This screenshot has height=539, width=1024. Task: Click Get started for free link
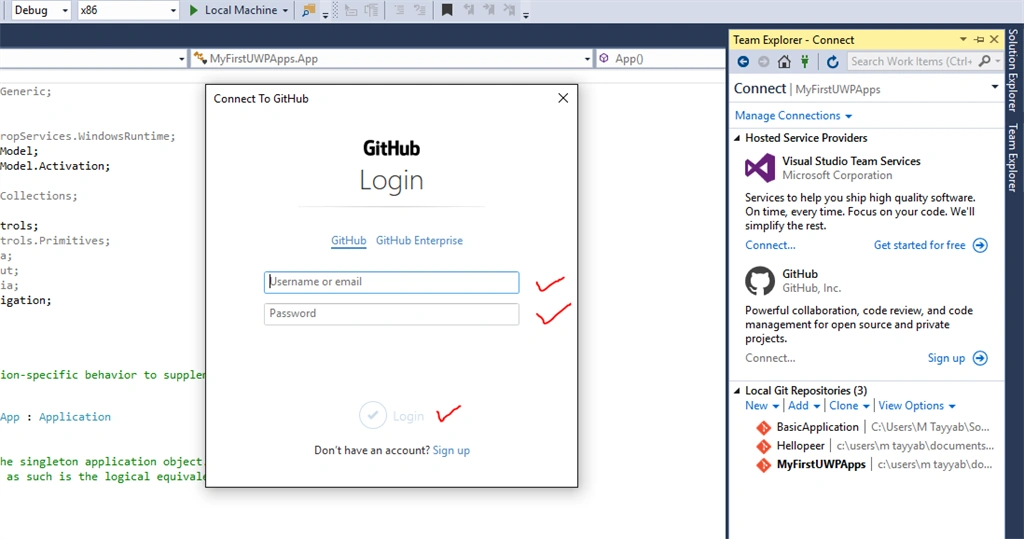click(x=920, y=246)
